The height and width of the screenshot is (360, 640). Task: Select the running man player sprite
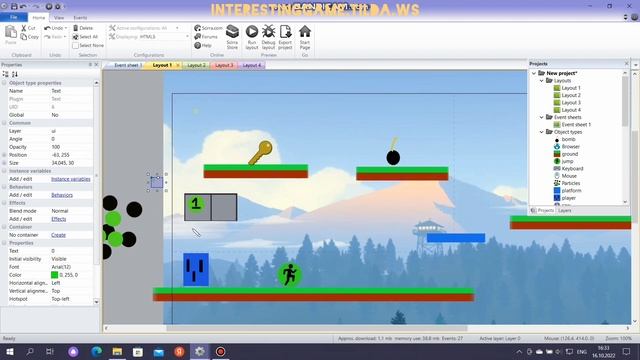tap(289, 274)
